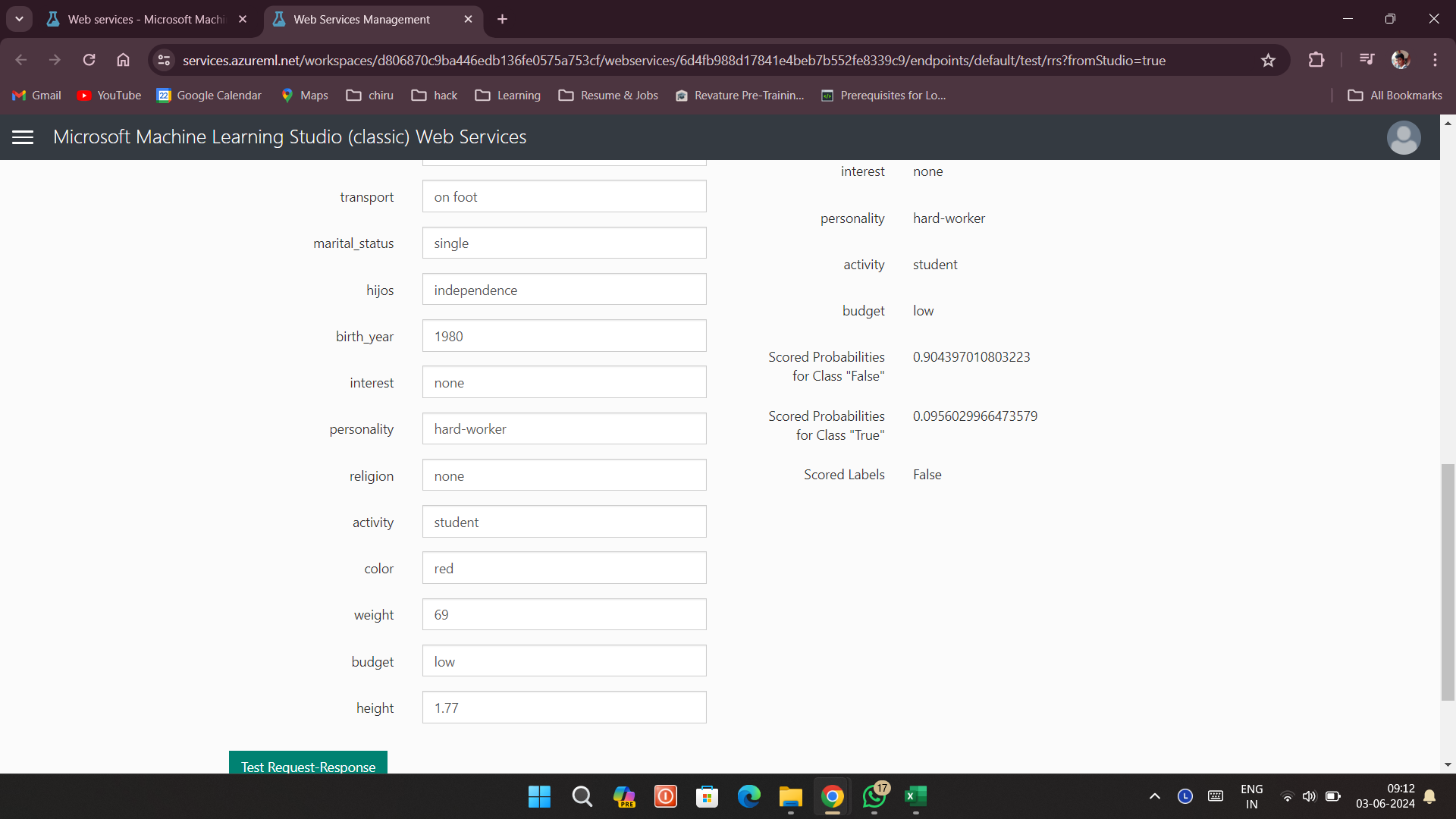This screenshot has height=819, width=1456.
Task: Open media controls icon in toolbar
Action: pyautogui.click(x=1367, y=60)
